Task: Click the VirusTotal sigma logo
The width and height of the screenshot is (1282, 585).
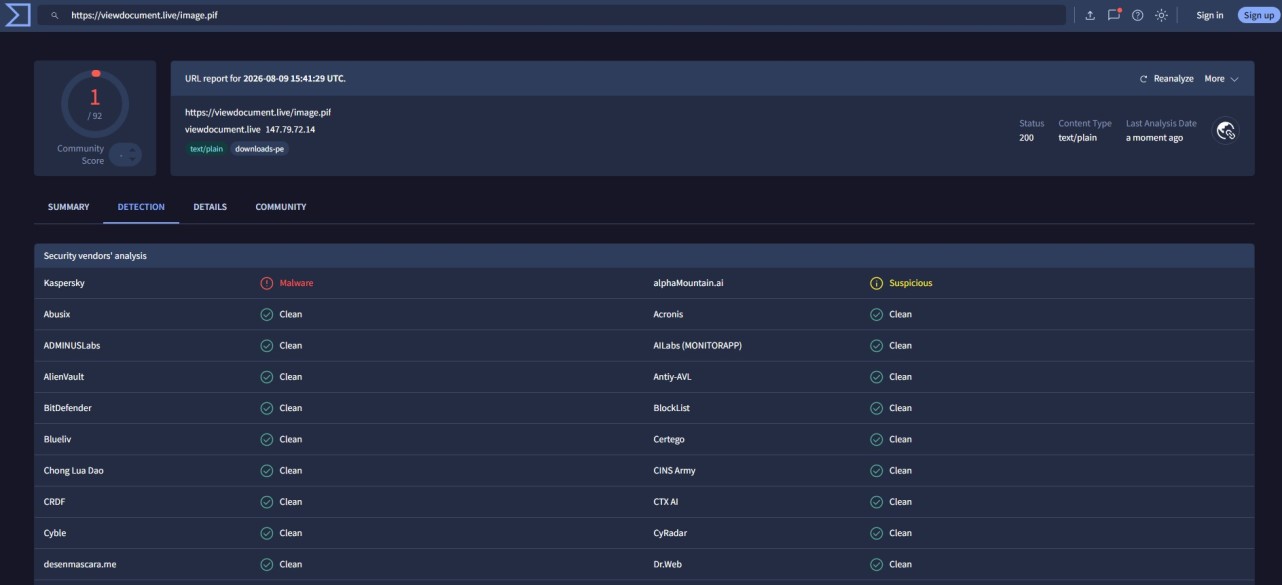Action: click(17, 15)
